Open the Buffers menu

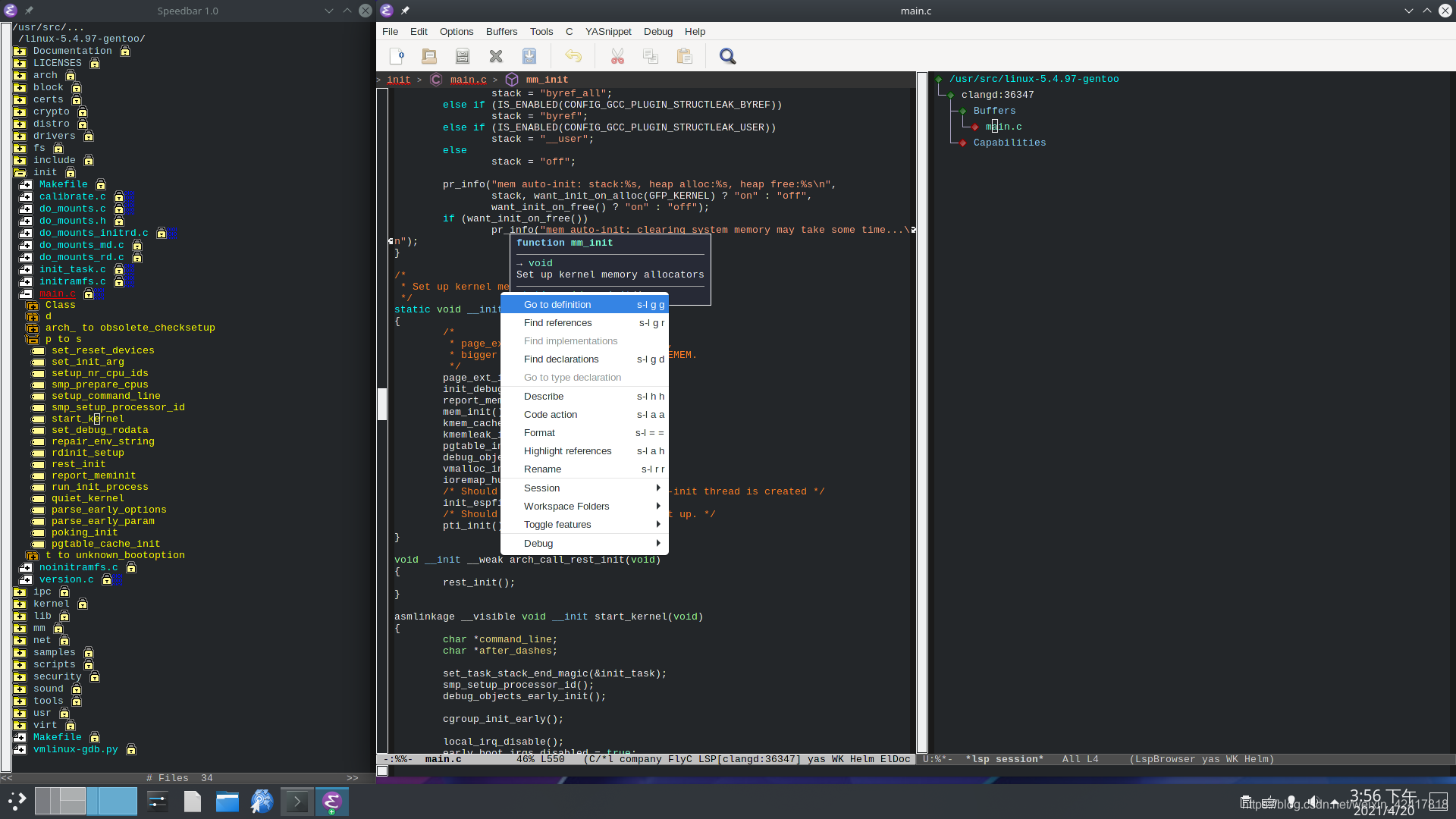coord(501,32)
